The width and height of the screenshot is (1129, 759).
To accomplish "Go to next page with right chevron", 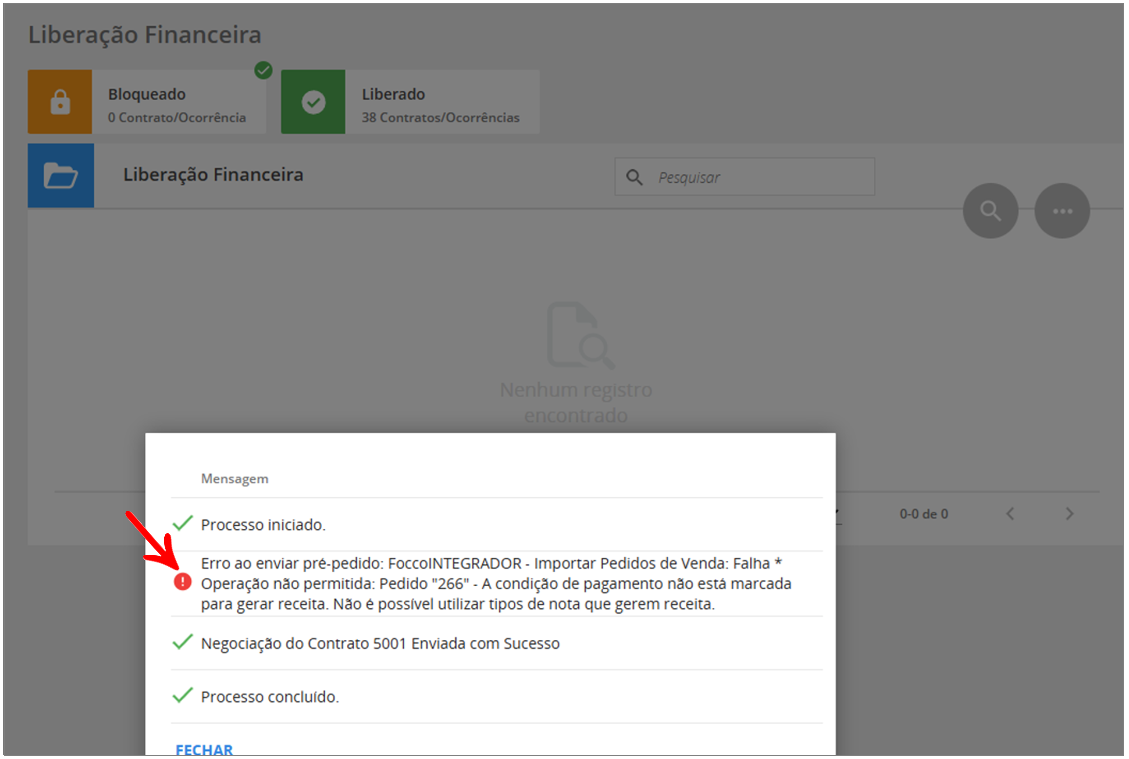I will 1069,513.
